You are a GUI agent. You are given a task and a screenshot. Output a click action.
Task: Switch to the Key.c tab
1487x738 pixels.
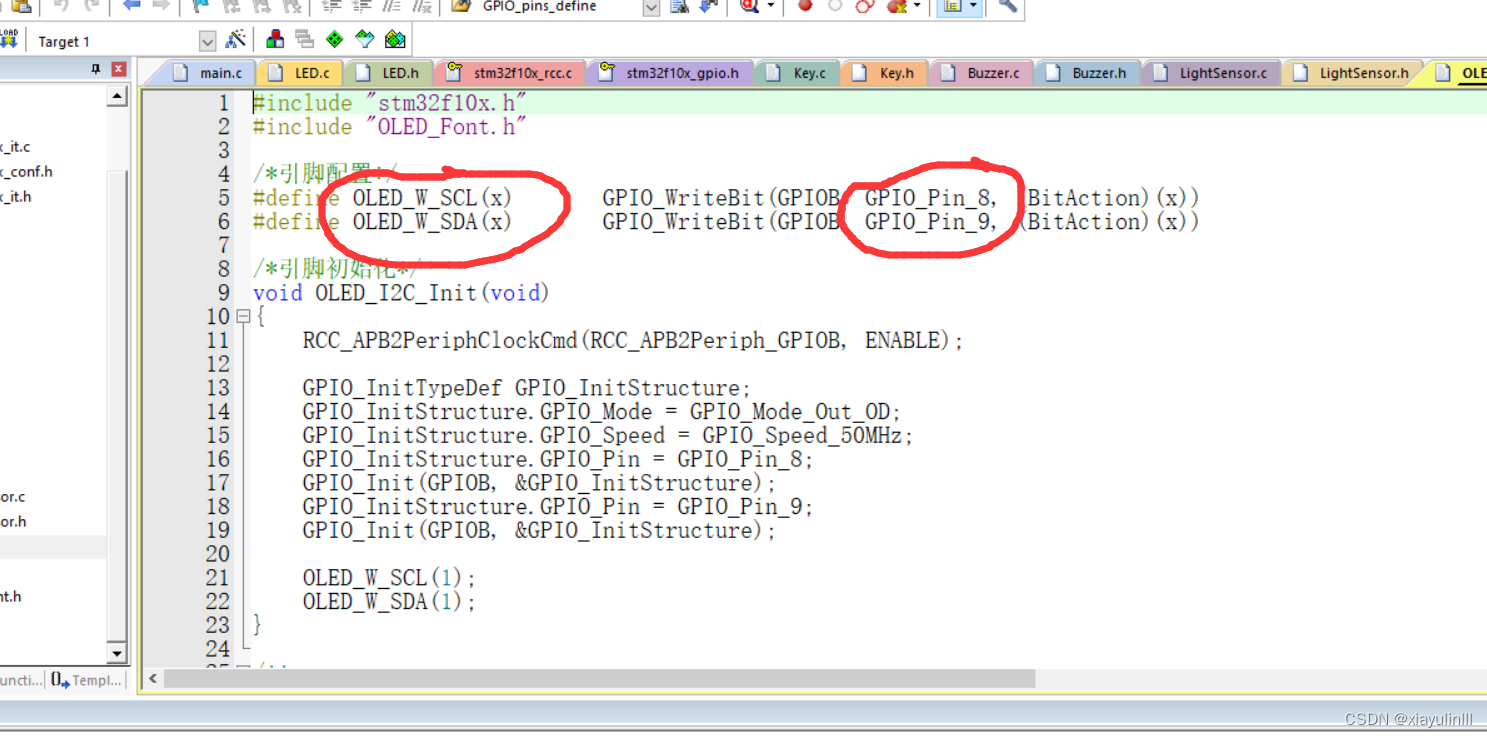(797, 73)
